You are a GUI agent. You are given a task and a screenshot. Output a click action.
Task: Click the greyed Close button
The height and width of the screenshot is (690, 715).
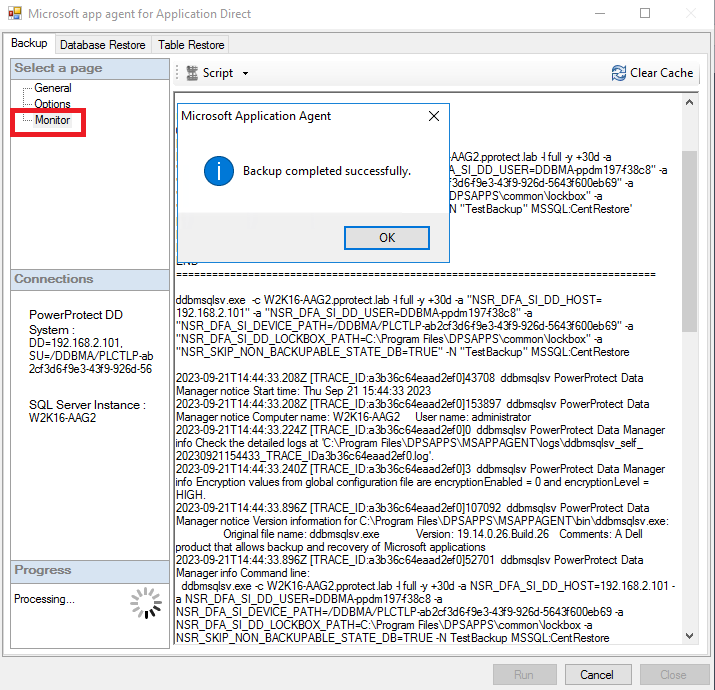pyautogui.click(x=674, y=674)
